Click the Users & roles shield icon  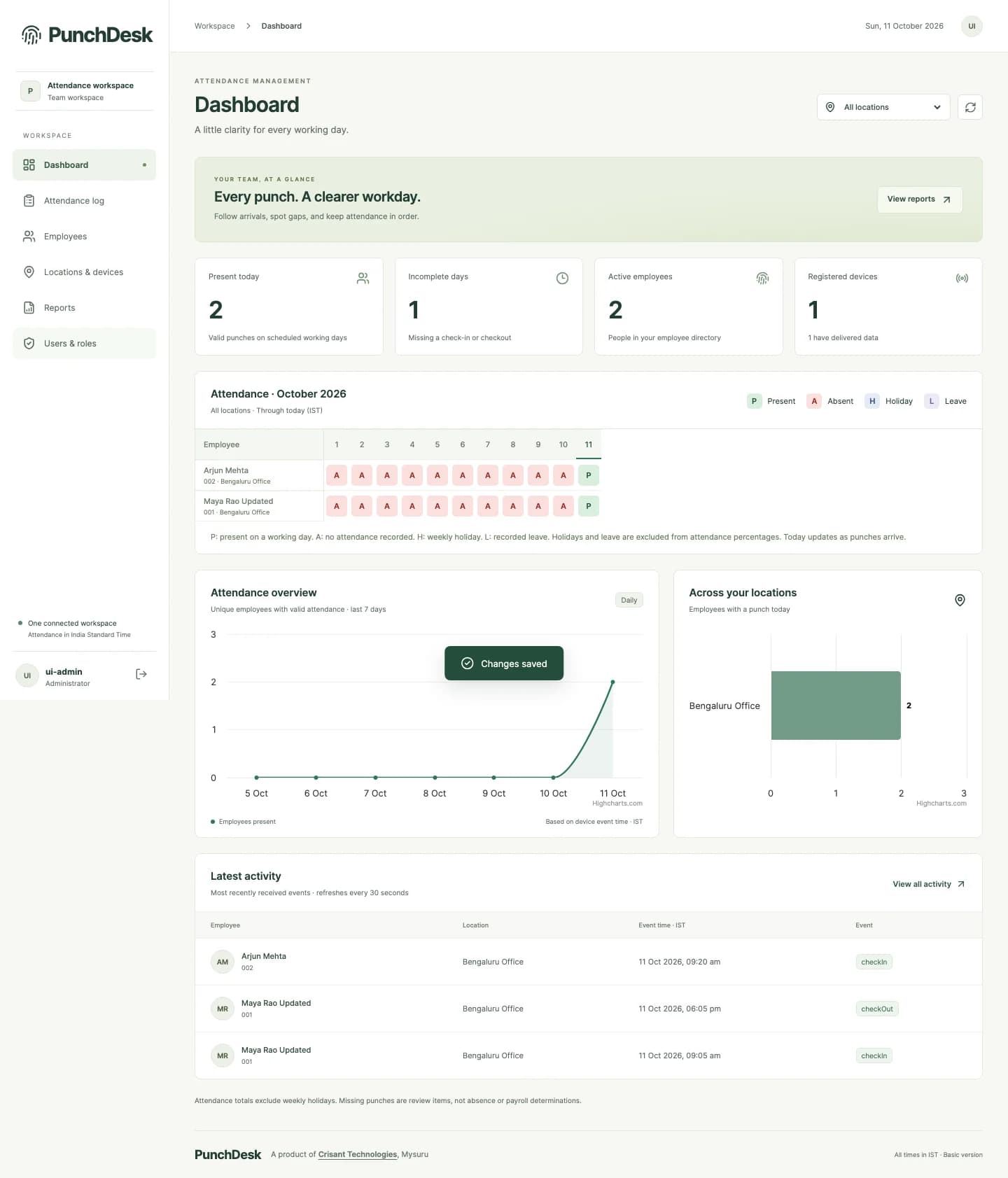[29, 344]
